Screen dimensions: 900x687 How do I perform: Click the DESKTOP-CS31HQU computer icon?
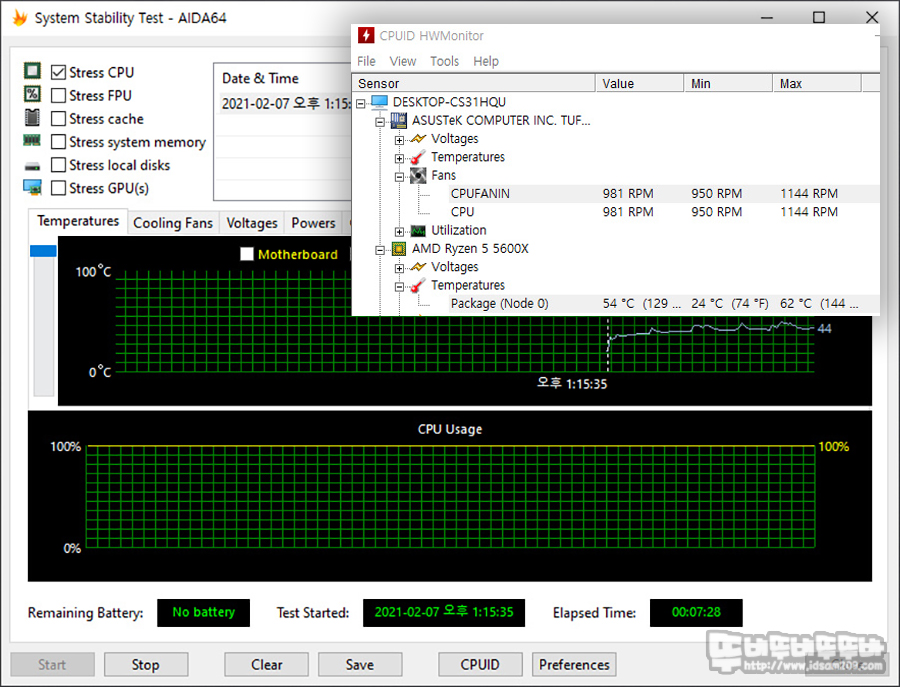click(379, 102)
